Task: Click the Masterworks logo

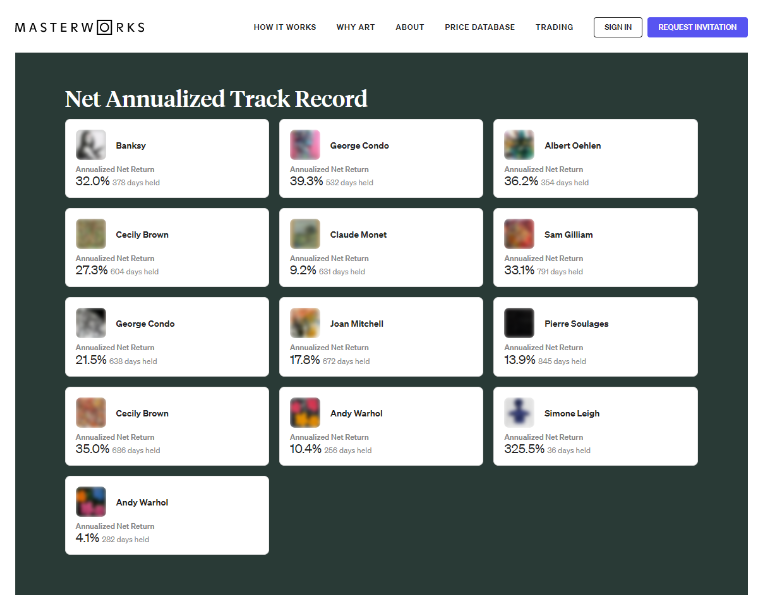Action: tap(80, 27)
